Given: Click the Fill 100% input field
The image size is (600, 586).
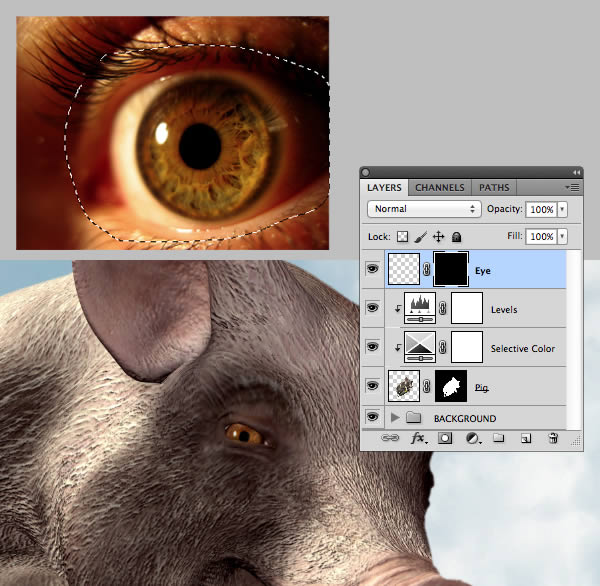Looking at the screenshot, I should point(541,236).
